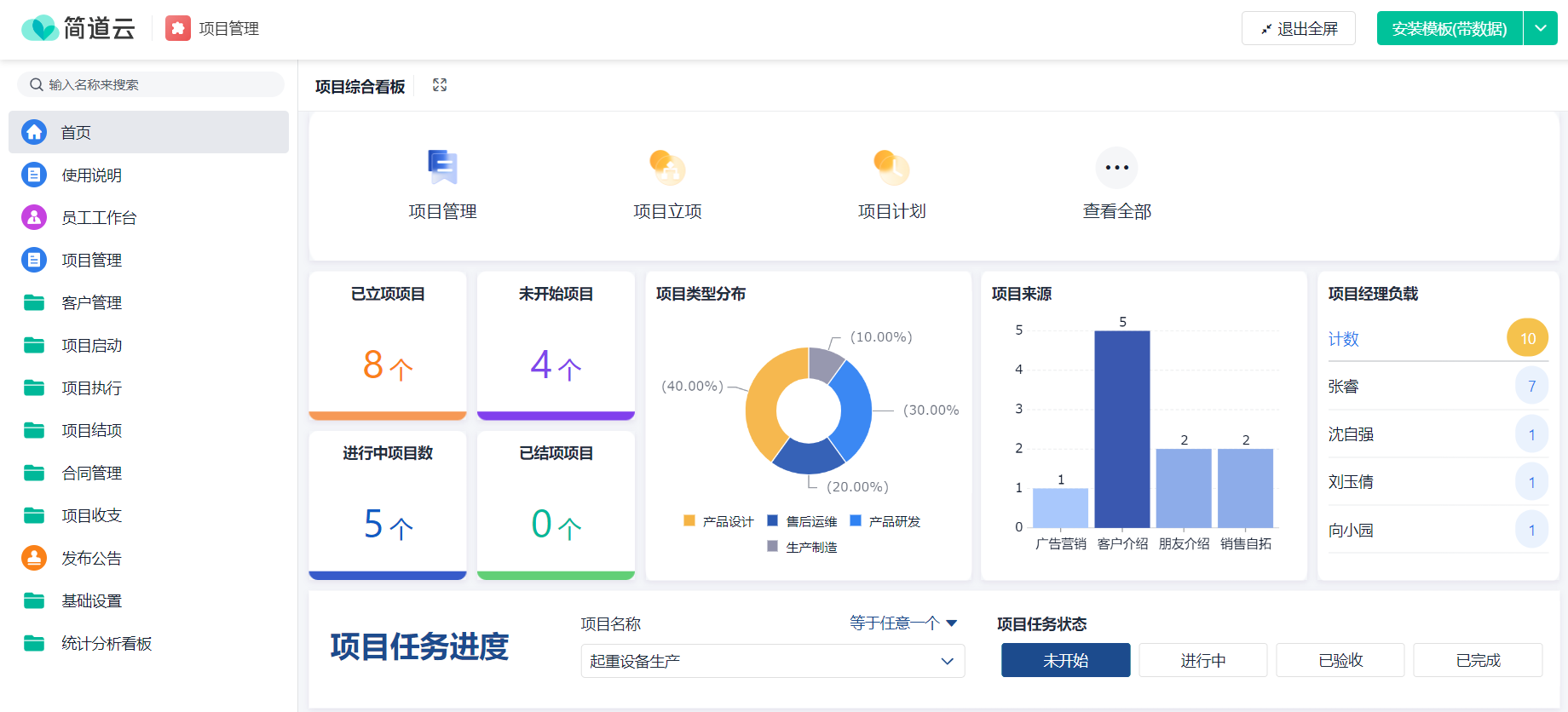The height and width of the screenshot is (712, 1568).
Task: Open the 项目立项 shortcut icon
Action: click(x=667, y=167)
